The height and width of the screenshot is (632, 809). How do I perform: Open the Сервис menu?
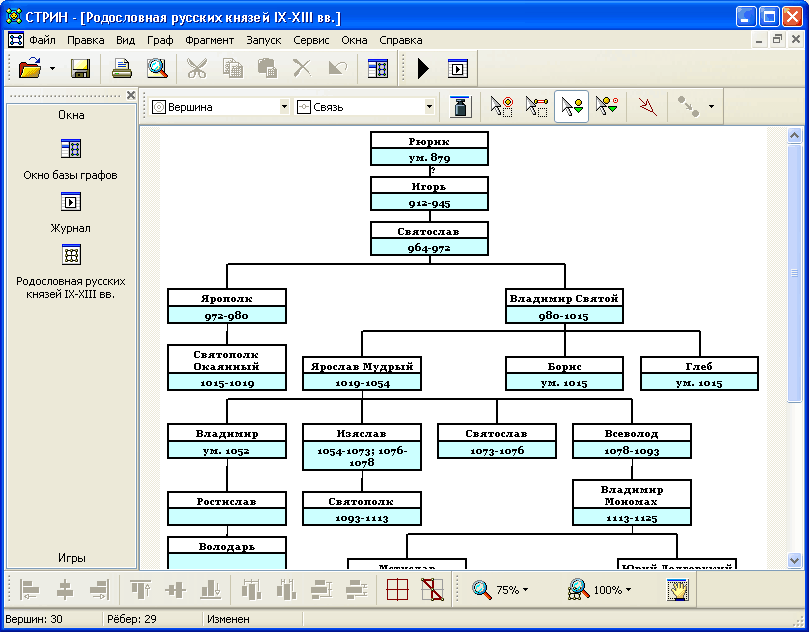coord(311,40)
